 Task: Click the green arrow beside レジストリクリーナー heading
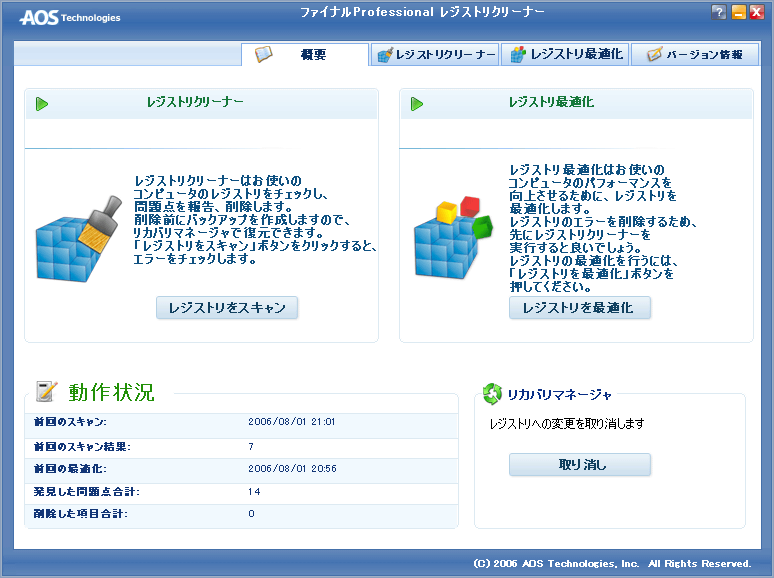coord(42,104)
